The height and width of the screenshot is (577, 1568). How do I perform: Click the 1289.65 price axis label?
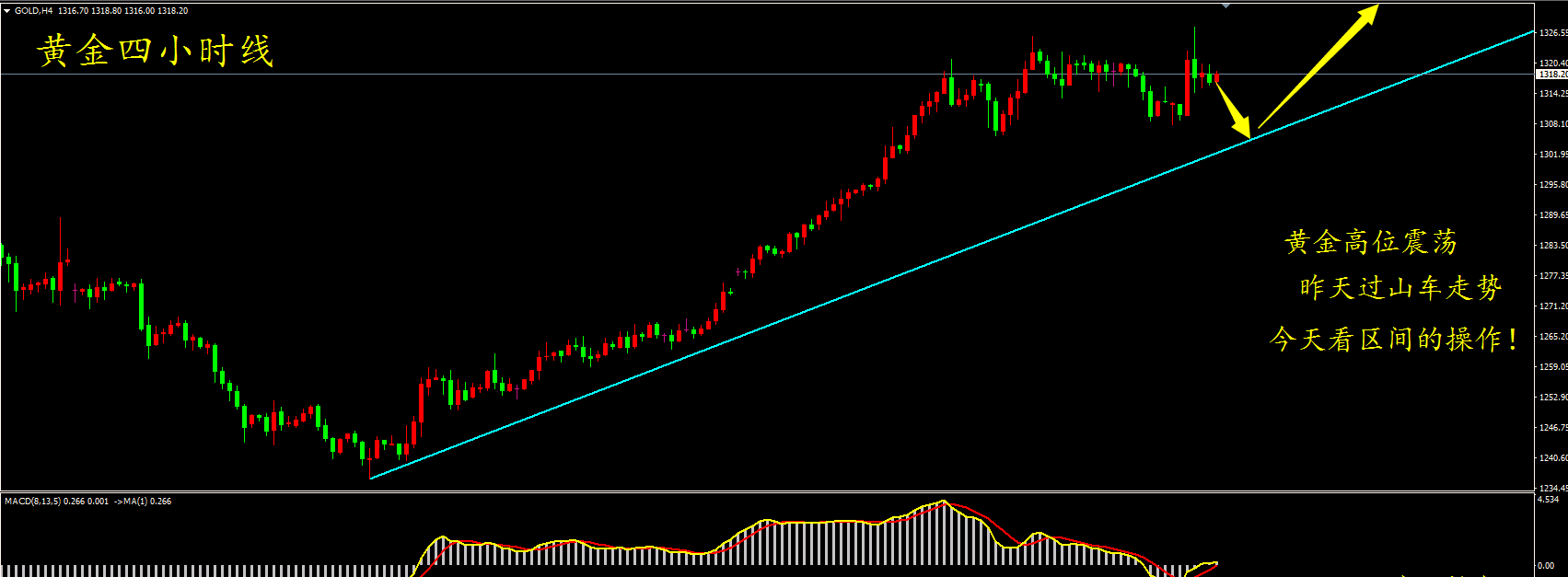coord(1553,215)
